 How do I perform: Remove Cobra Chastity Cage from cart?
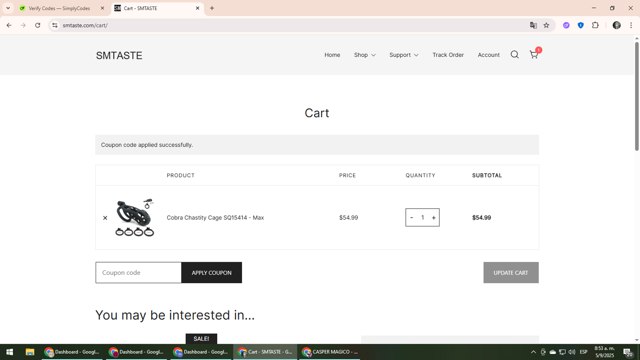[x=105, y=218]
